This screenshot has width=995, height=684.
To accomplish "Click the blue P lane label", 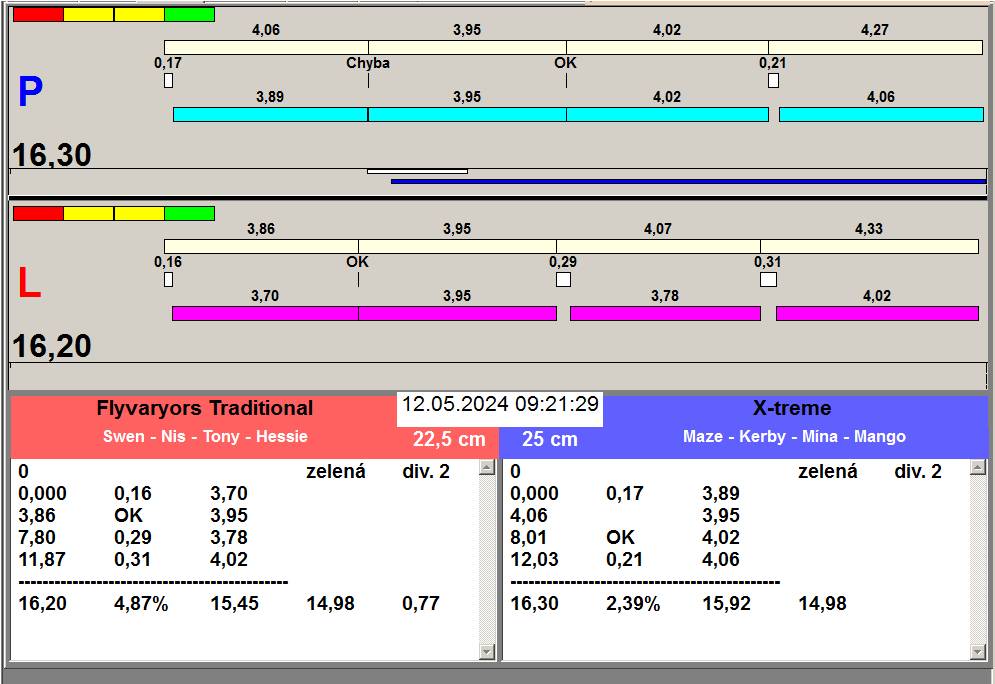I will (x=30, y=93).
